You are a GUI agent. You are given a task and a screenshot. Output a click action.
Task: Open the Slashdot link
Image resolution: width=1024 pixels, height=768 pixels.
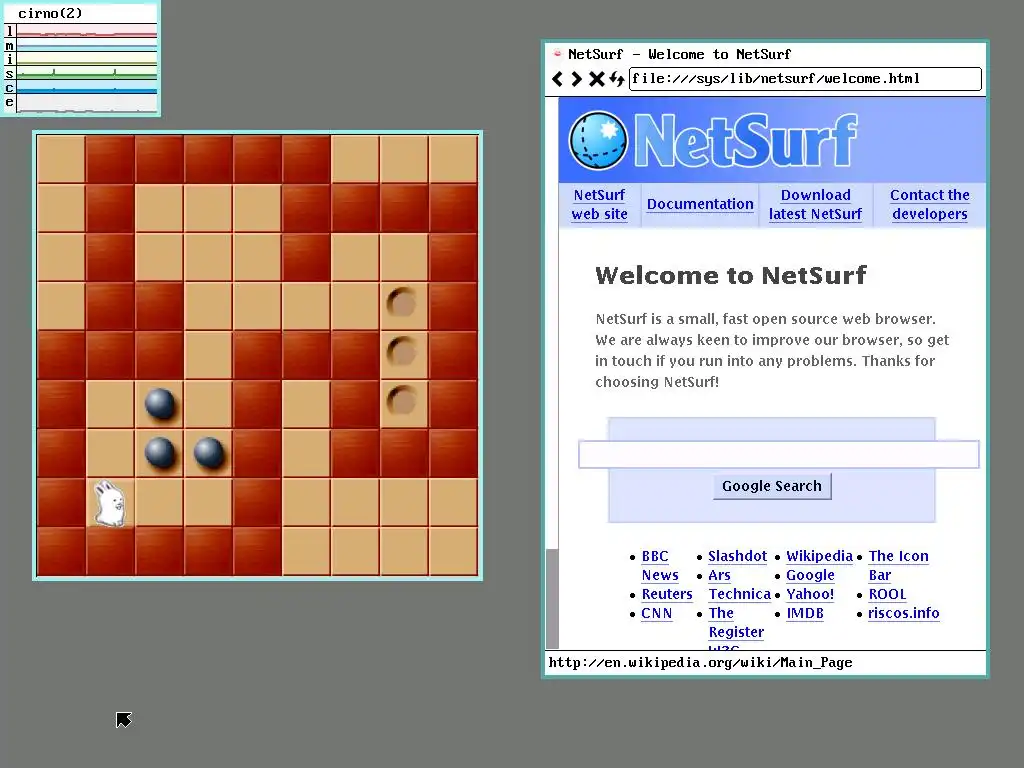[737, 556]
